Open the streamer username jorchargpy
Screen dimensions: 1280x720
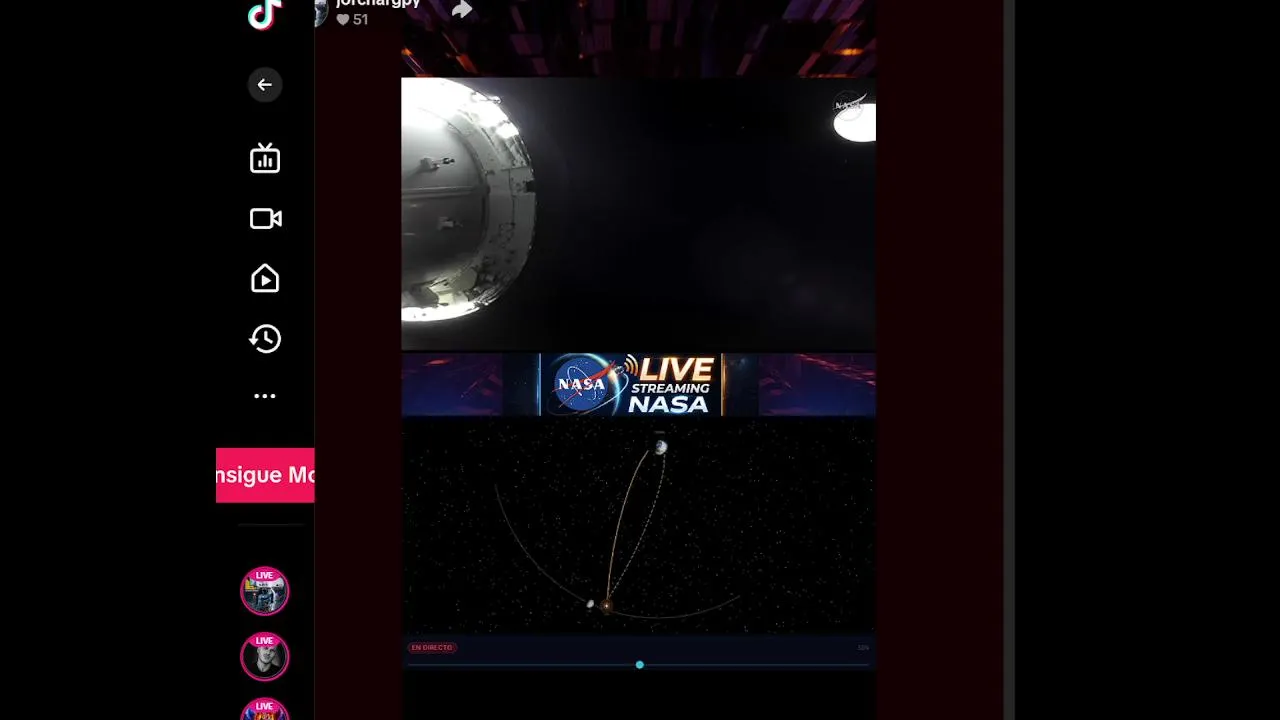click(x=378, y=3)
